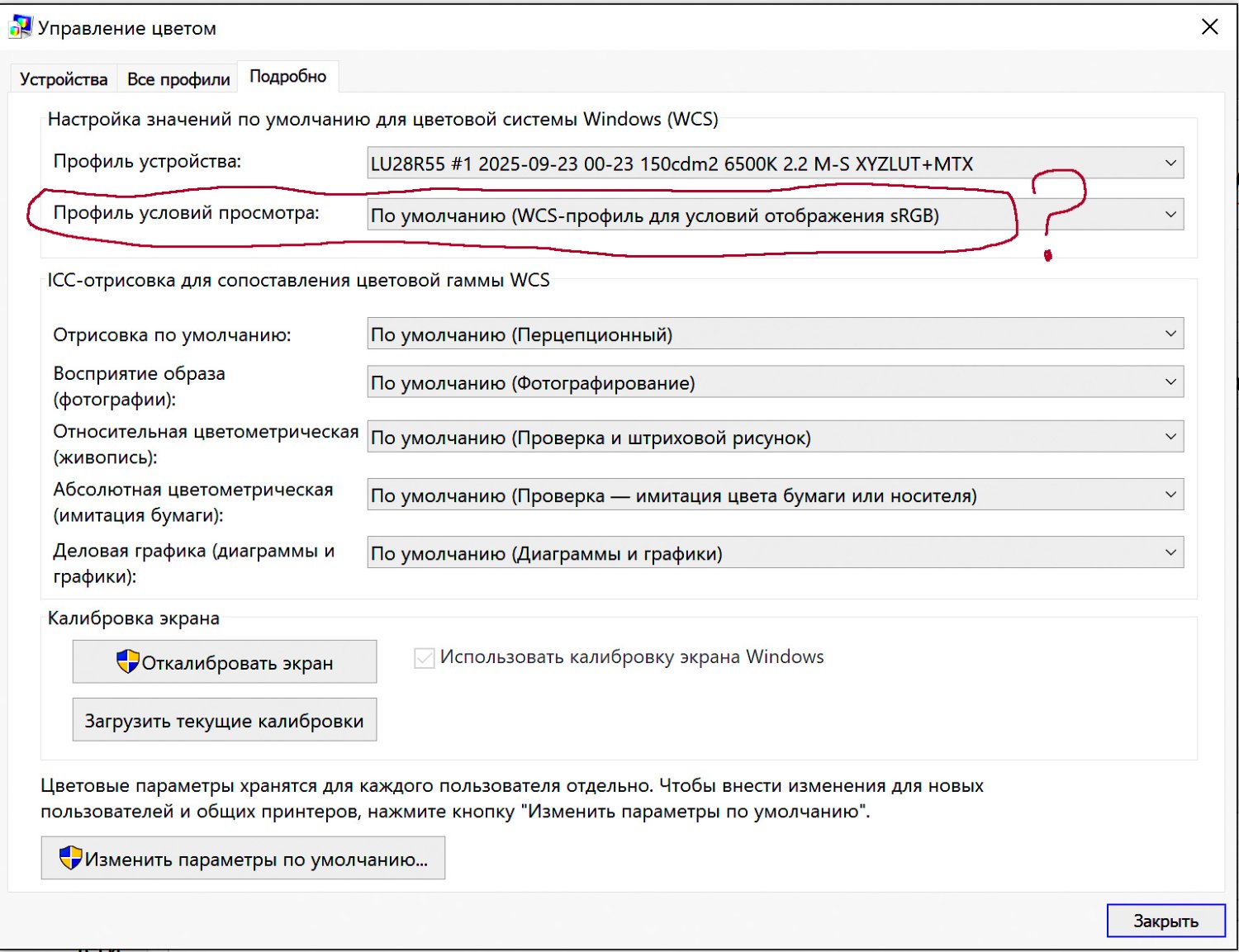Click the Управление цветом window title

pyautogui.click(x=127, y=28)
